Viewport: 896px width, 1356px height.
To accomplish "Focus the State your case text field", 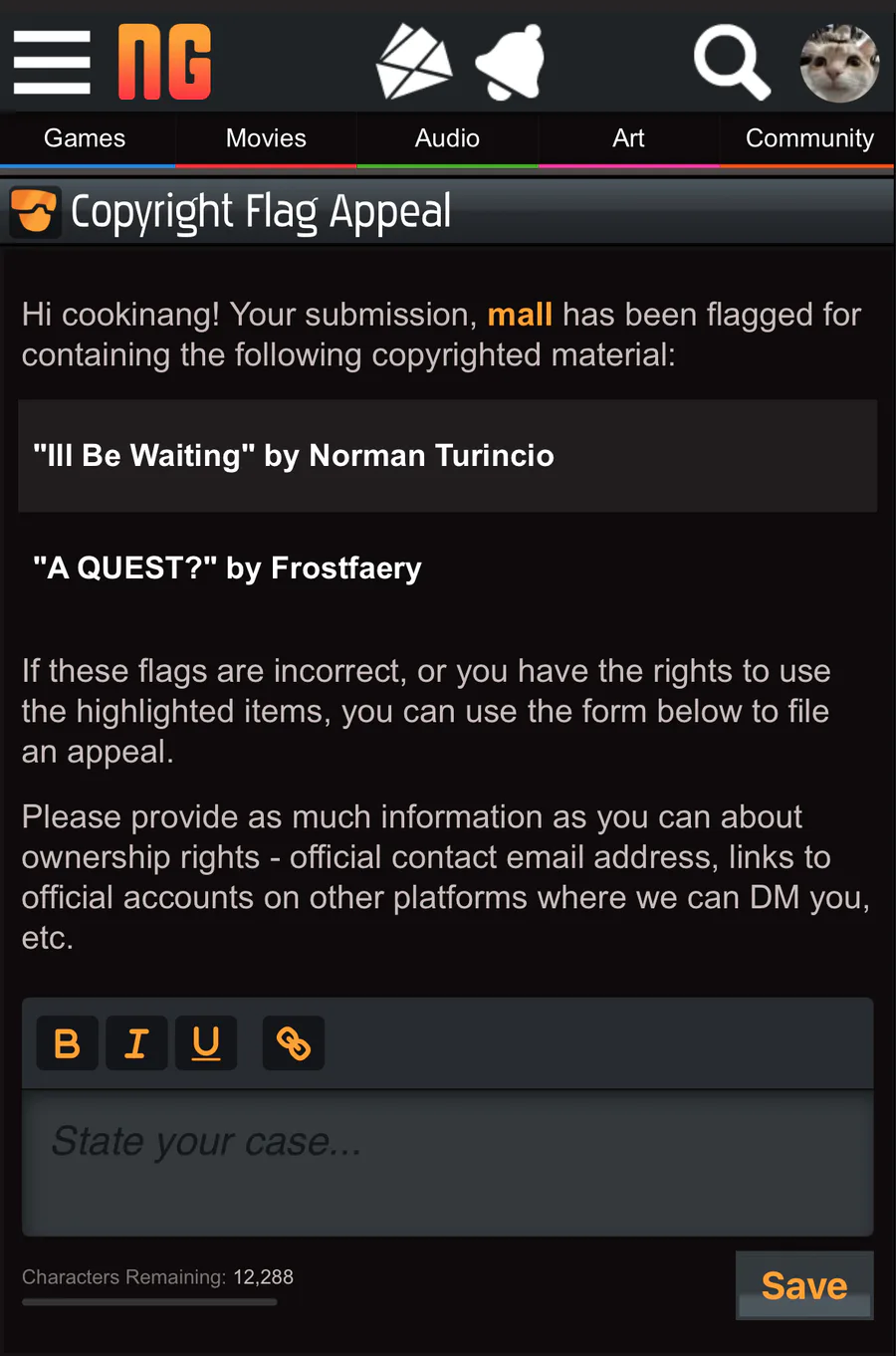I will [447, 1164].
